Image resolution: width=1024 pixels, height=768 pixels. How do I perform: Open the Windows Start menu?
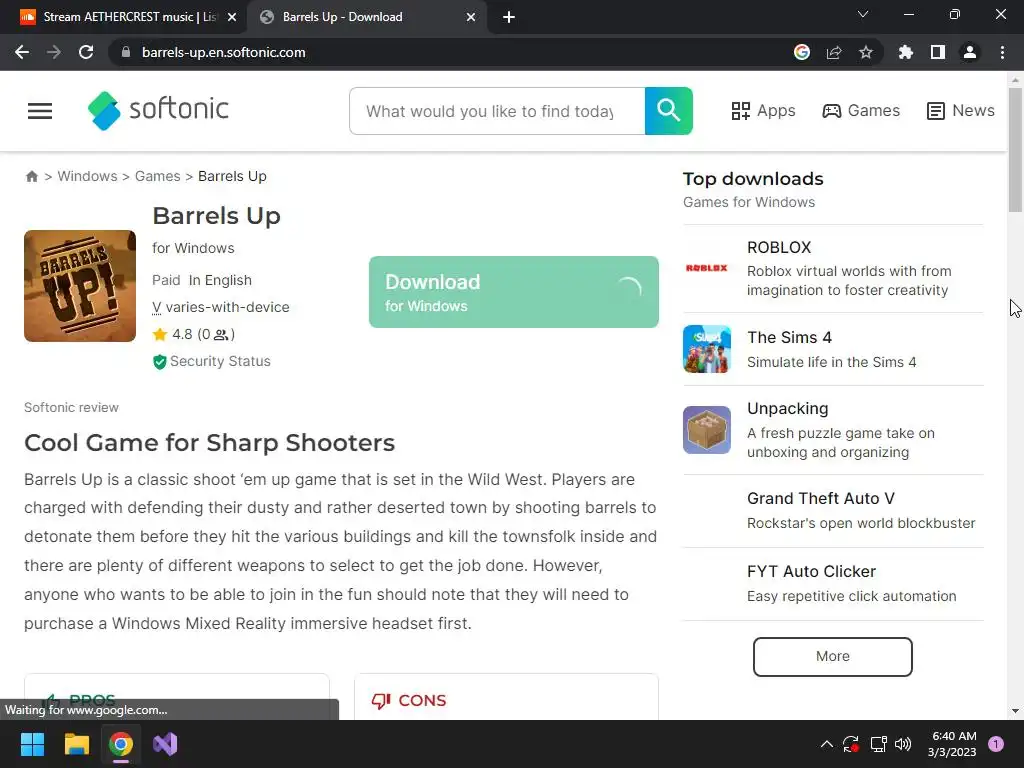[32, 744]
